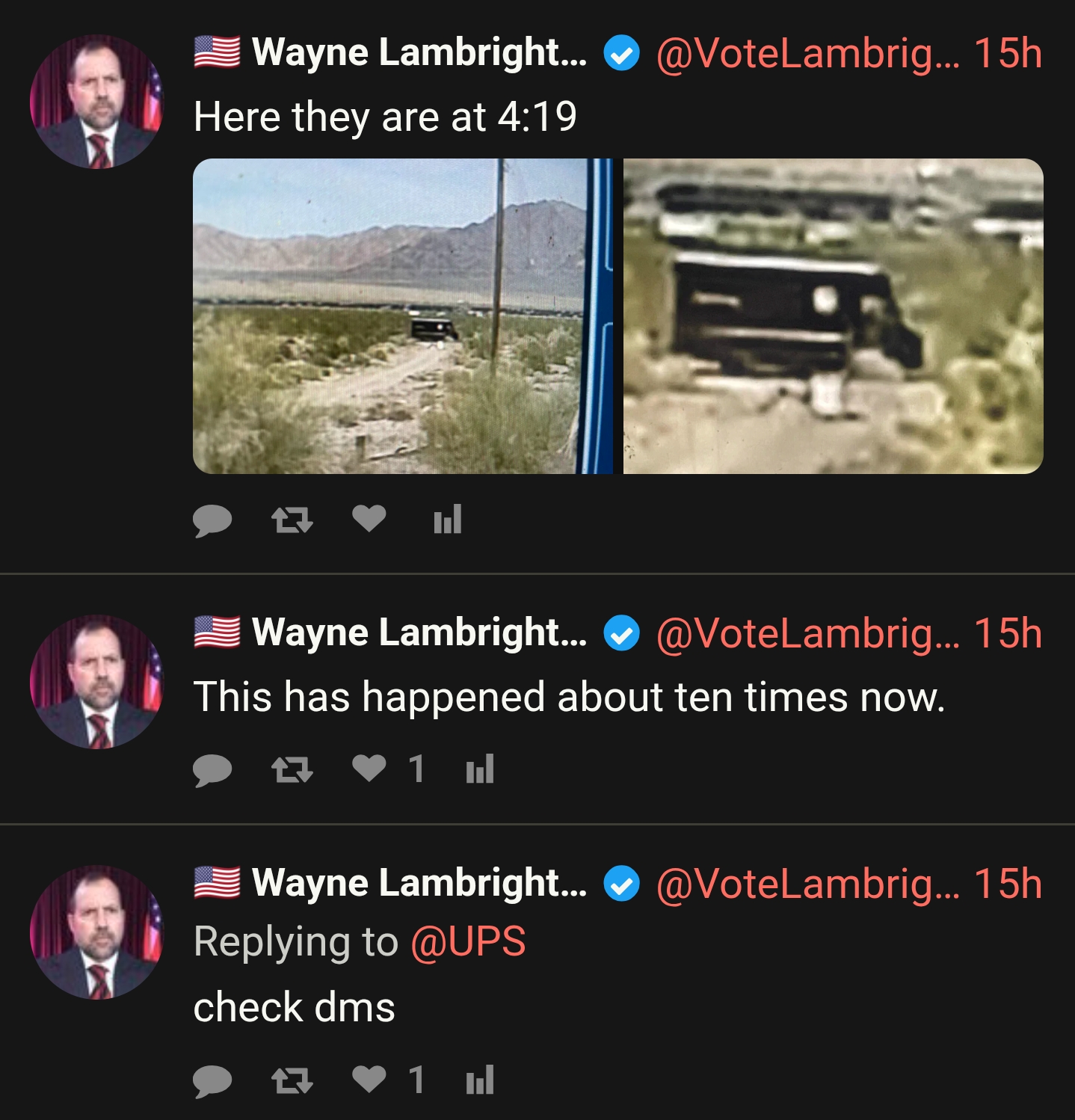Open the profile avatar on the "check dms" tweet
The width and height of the screenshot is (1075, 1120).
96,932
